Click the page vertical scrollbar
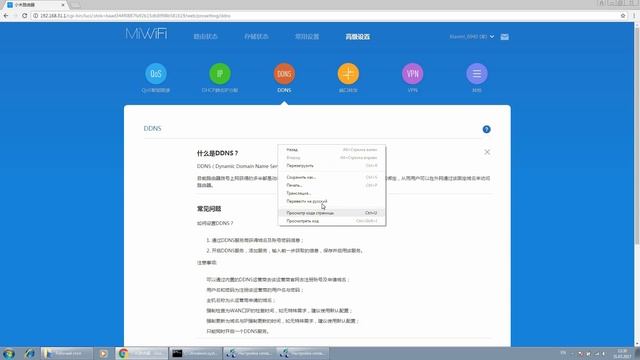Viewport: 640px width, 360px height. (637, 135)
